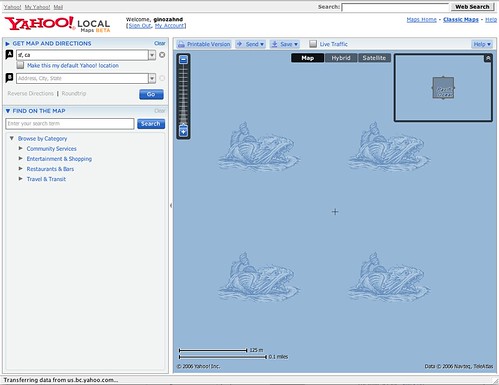Viewport: 499px width, 385px height.
Task: Open the location B address dropdown
Action: (x=152, y=78)
